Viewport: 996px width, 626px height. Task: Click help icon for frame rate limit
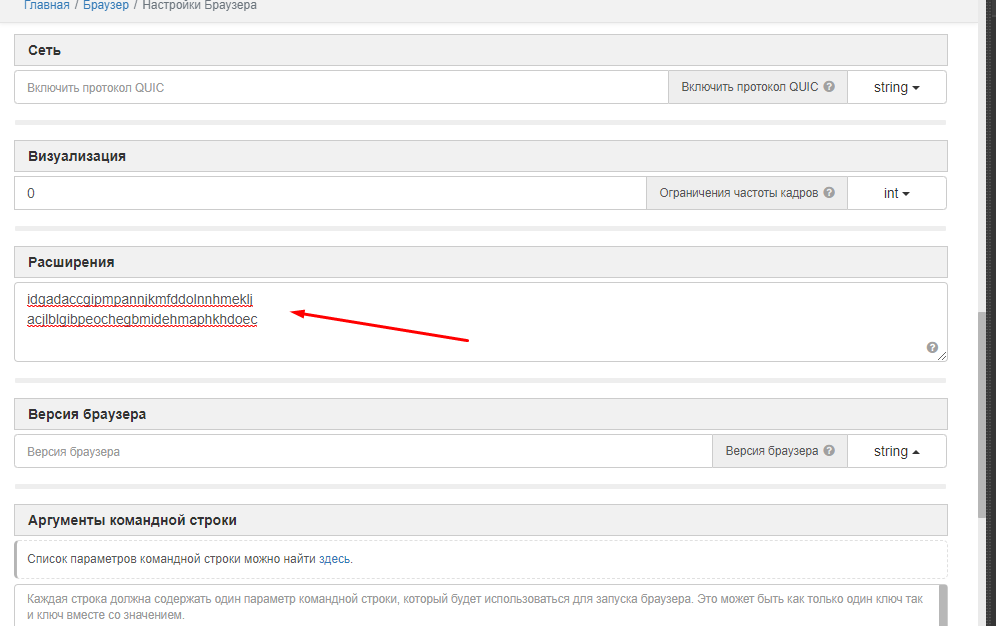(x=829, y=193)
